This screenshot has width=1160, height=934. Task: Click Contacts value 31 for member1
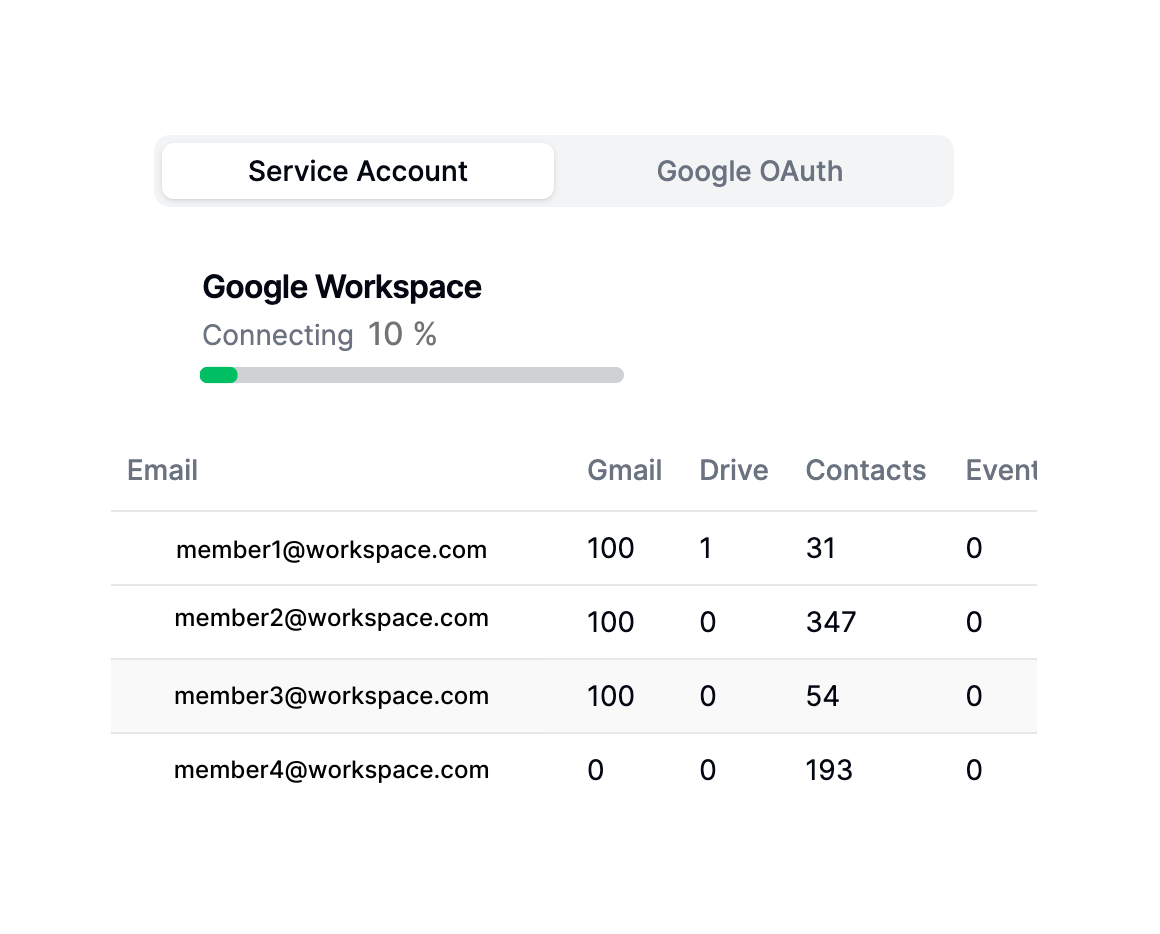pyautogui.click(x=820, y=548)
